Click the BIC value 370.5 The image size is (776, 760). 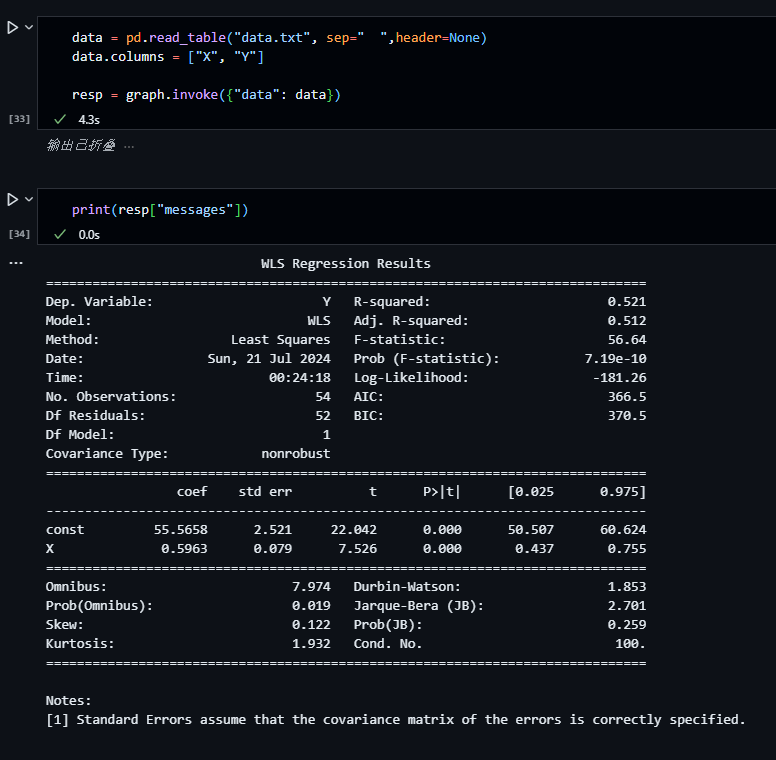627,416
